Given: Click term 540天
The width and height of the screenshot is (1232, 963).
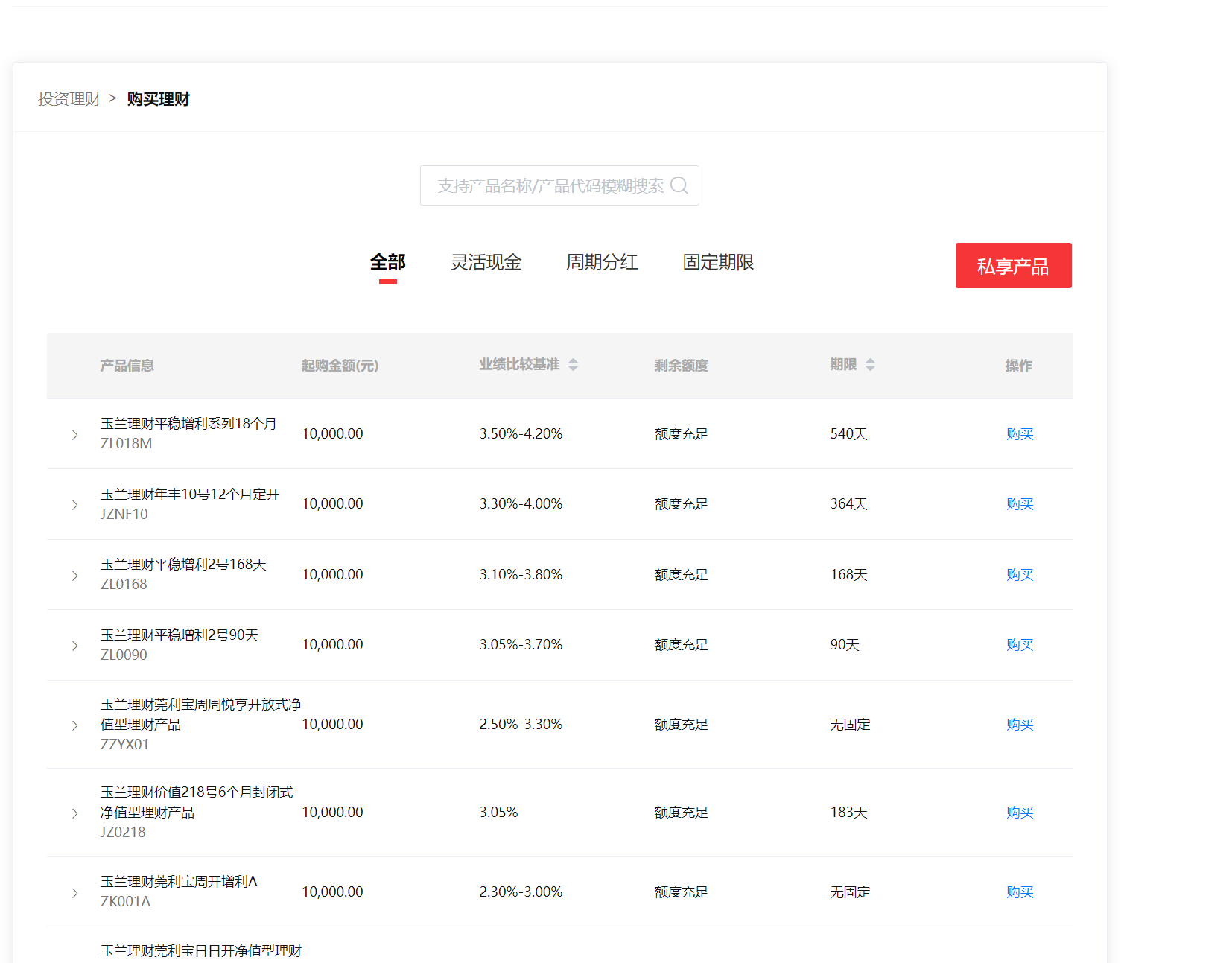Looking at the screenshot, I should point(849,434).
